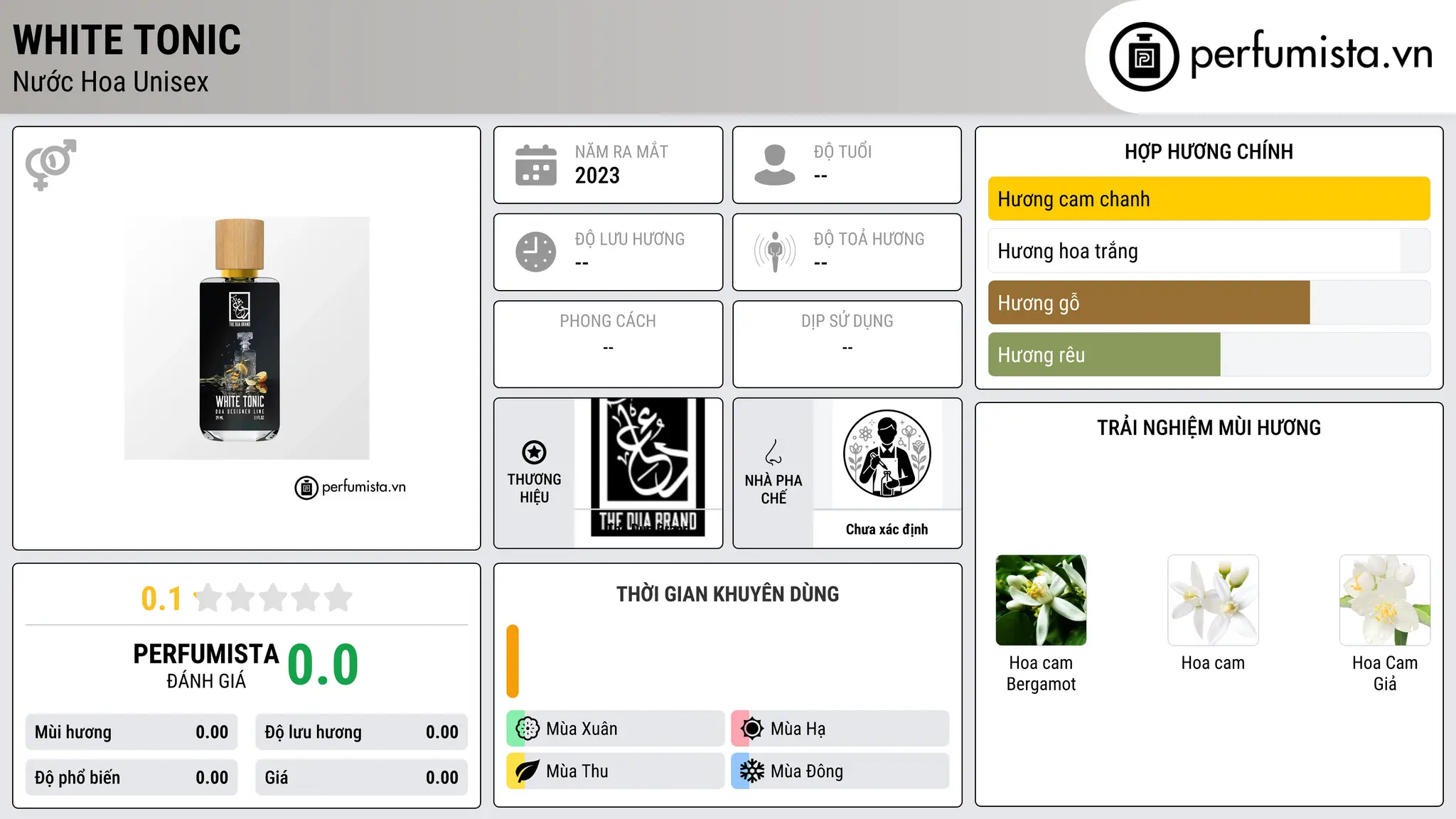Click the Thời Gian Khuyên Dùng heading
The height and width of the screenshot is (819, 1456).
[727, 594]
